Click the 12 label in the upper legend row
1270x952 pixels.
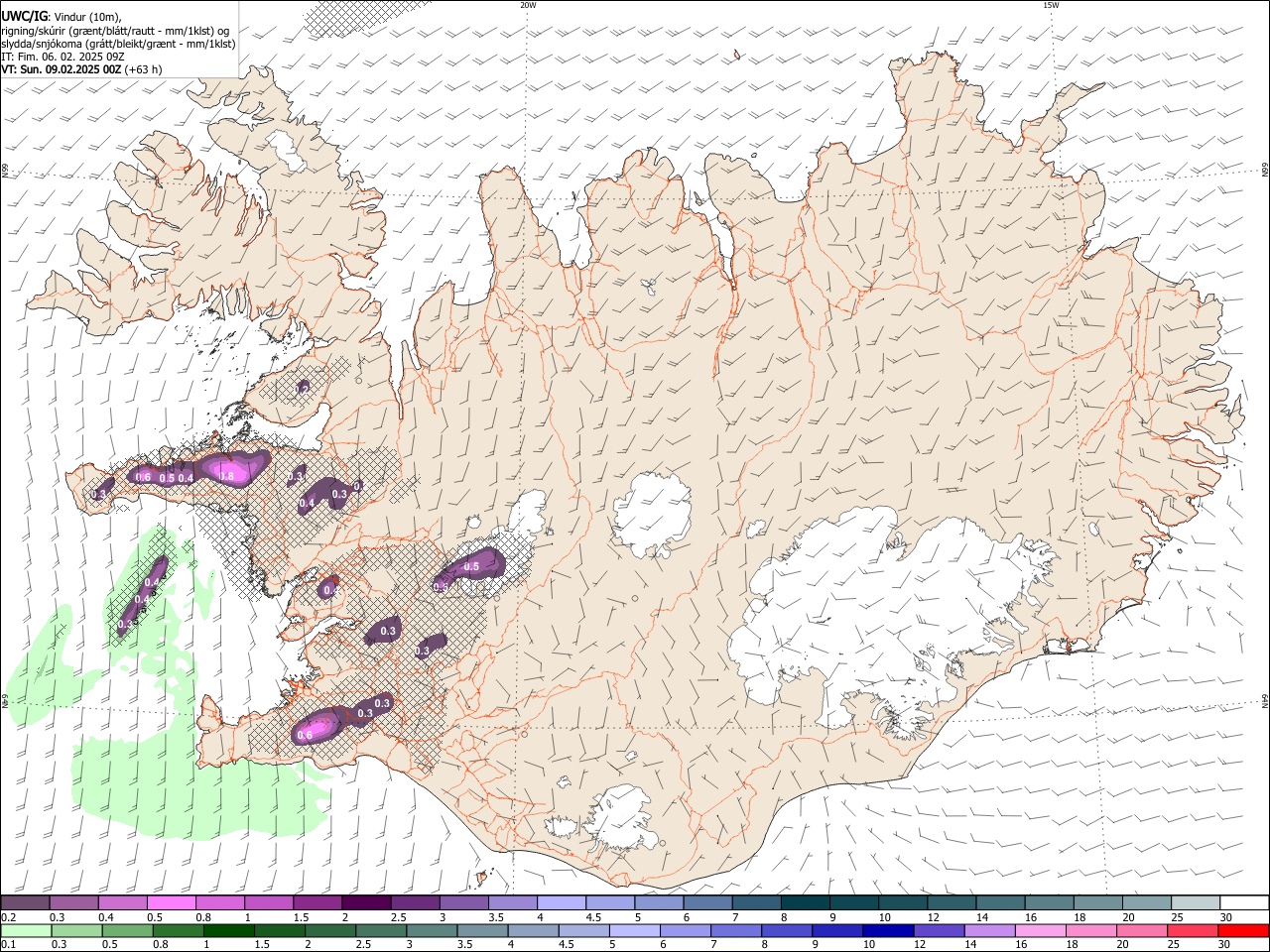tap(932, 917)
